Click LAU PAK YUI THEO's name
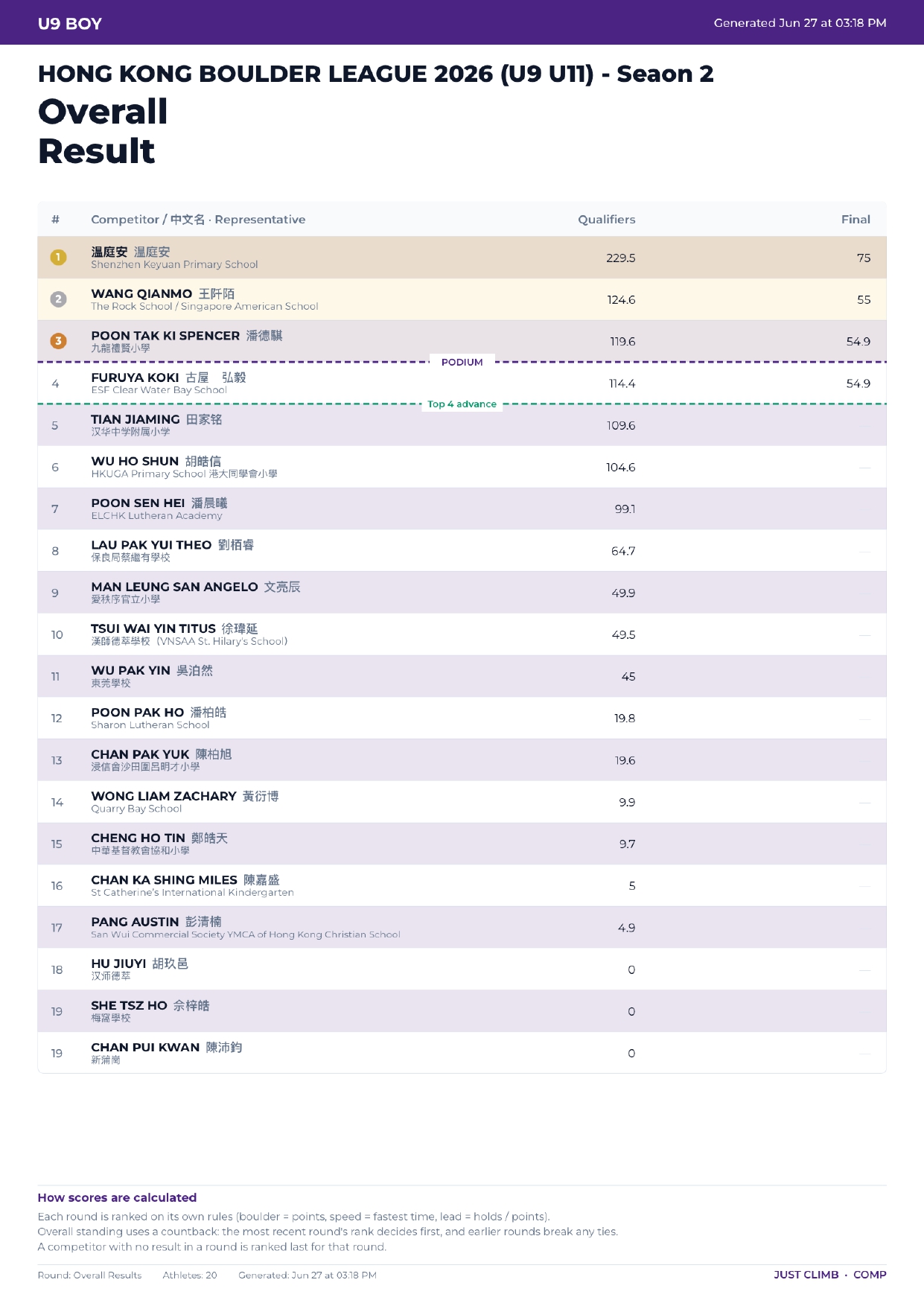 coord(151,545)
